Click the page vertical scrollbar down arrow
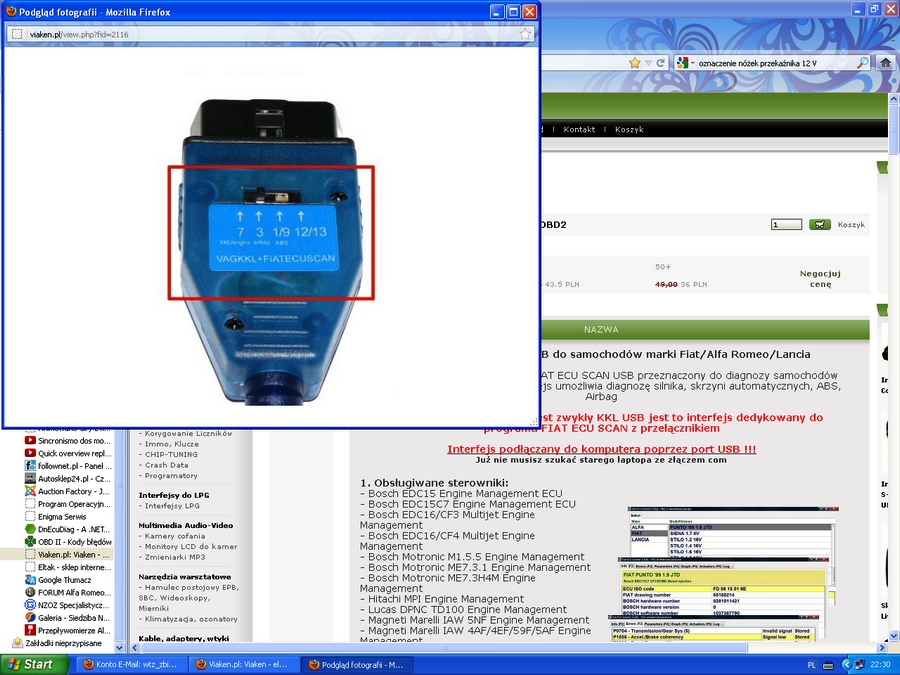Screen dimensions: 900x675 click(x=894, y=636)
